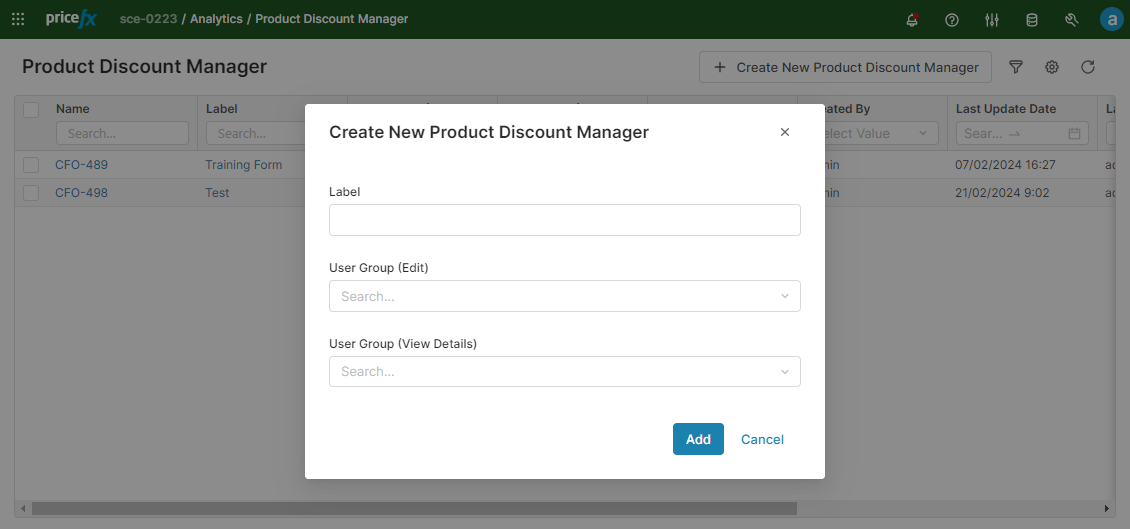Open the CFO-498 link
This screenshot has width=1130, height=529.
tap(81, 193)
